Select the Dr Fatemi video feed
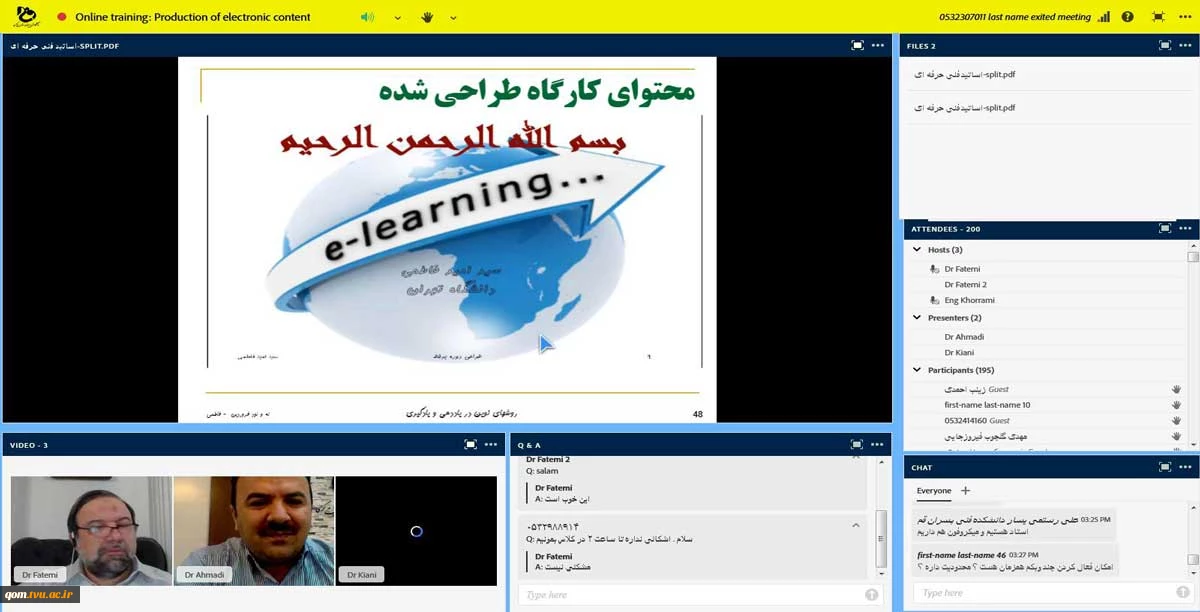The image size is (1200, 612). (x=91, y=530)
